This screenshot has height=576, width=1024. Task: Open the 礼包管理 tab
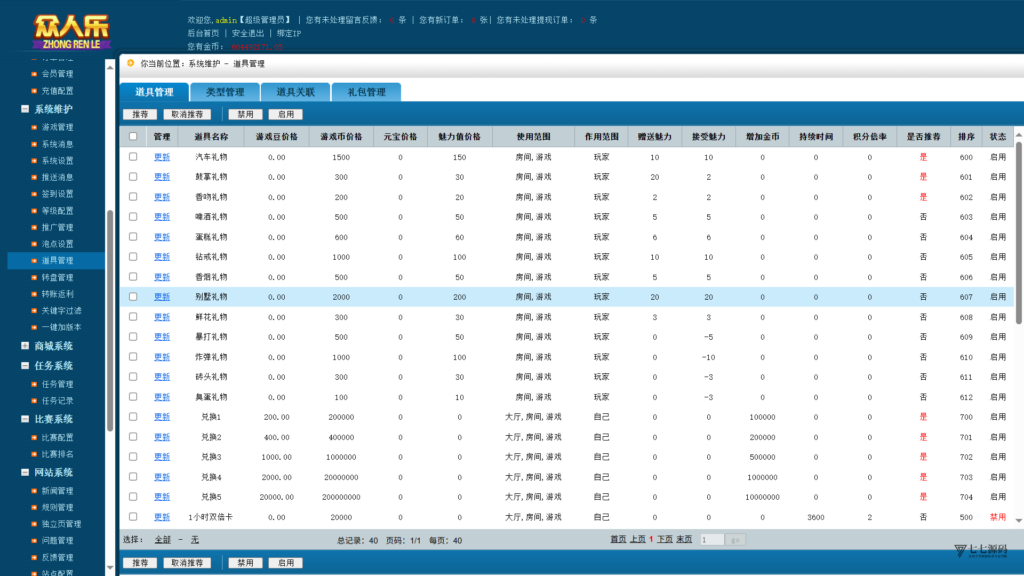[x=366, y=92]
